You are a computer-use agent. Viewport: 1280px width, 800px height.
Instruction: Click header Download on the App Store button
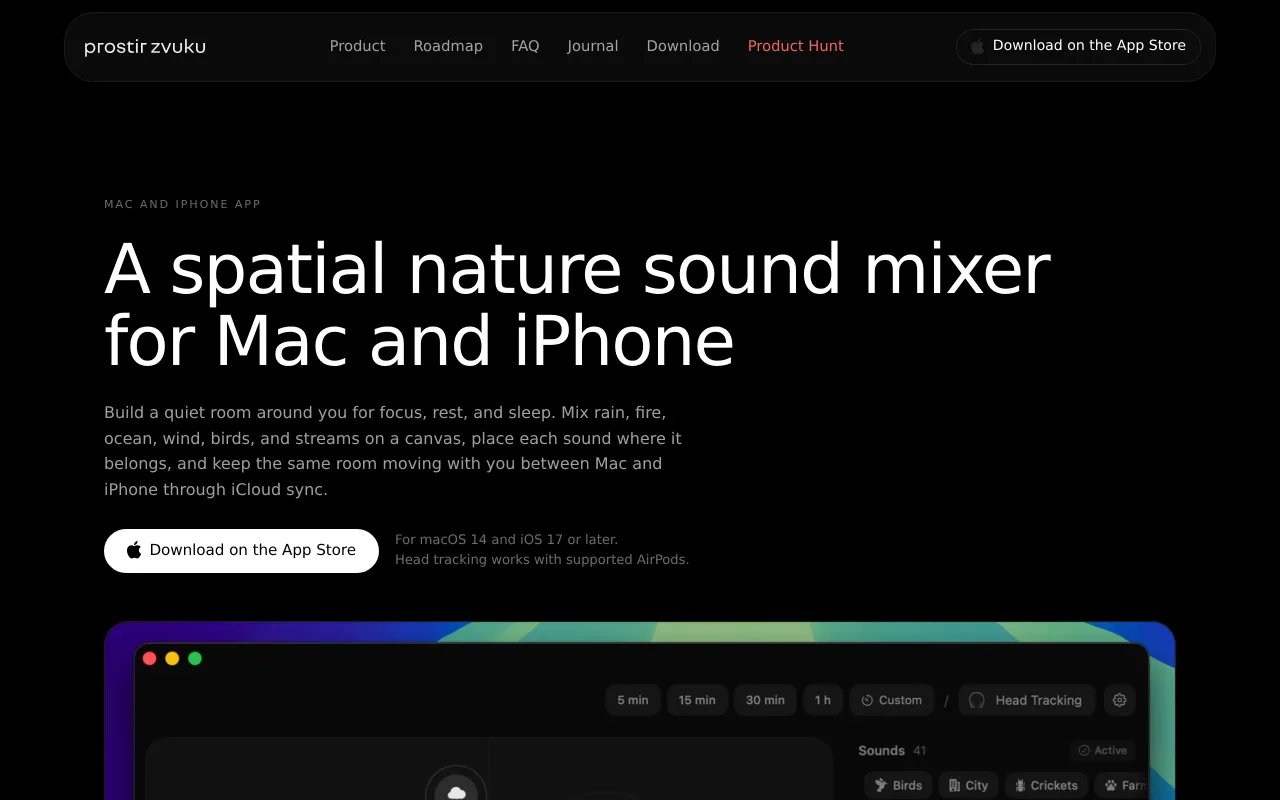click(x=1078, y=46)
